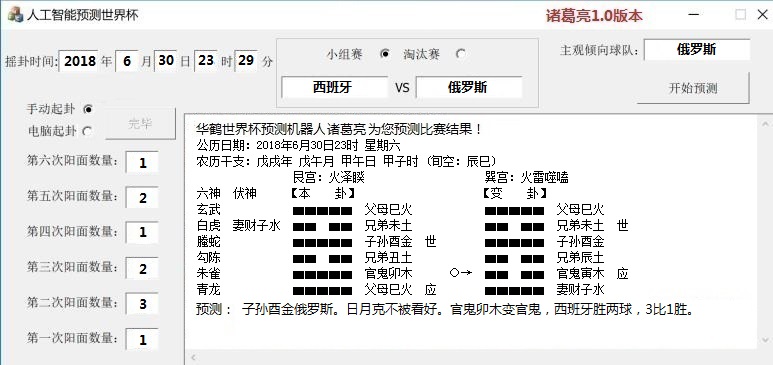Click the result pane scroll-up arrow
The image size is (773, 365).
765,123
